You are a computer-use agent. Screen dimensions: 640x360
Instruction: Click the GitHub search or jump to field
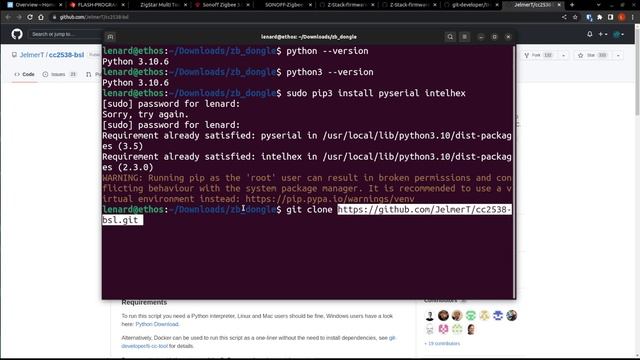point(65,34)
